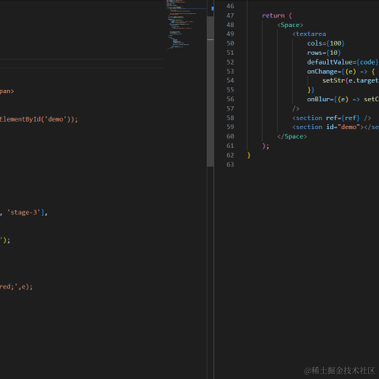Click the onChange handler on line 53
Image resolution: width=379 pixels, height=379 pixels.
click(x=341, y=71)
